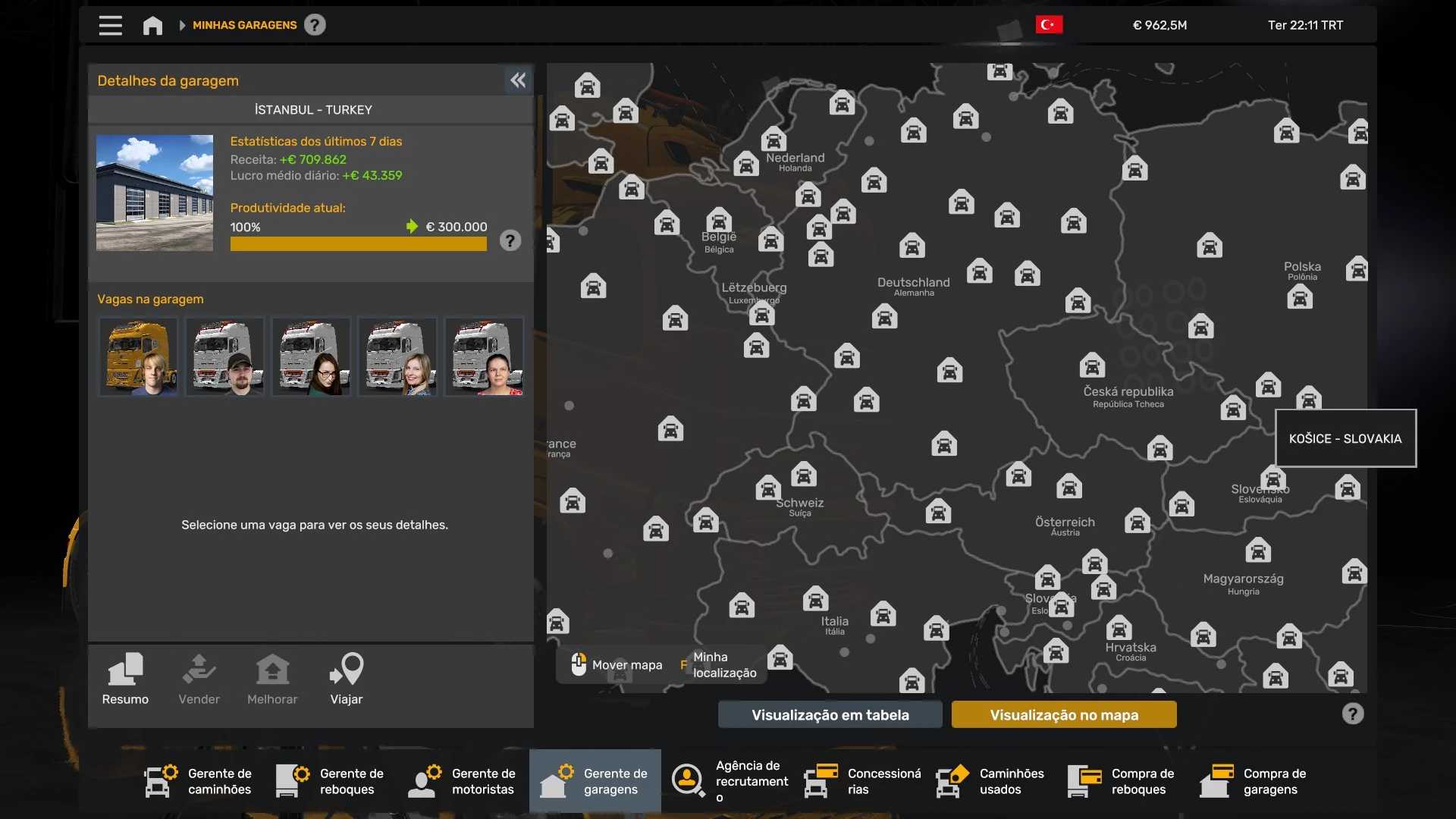This screenshot has width=1456, height=819.
Task: Open help next to Minhas Garagens
Action: [x=315, y=25]
